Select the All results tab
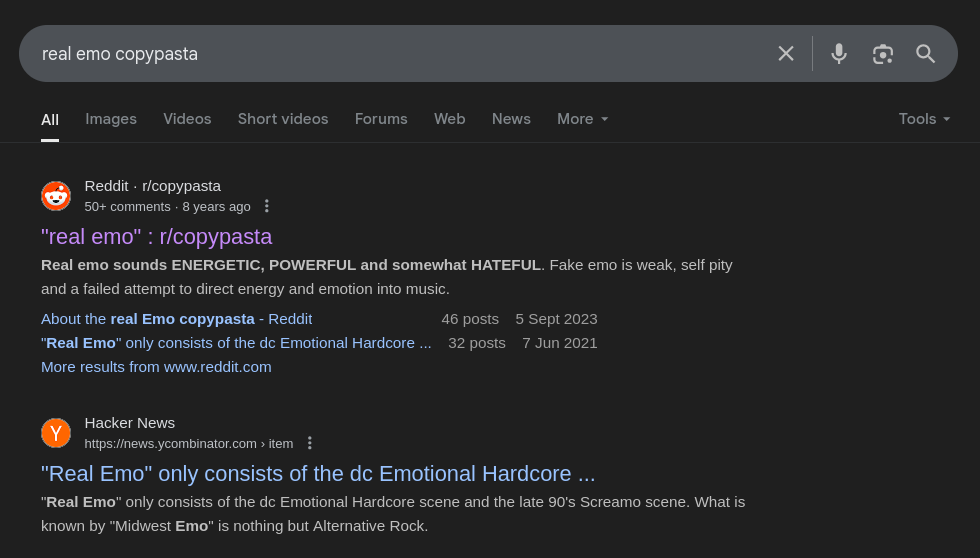The width and height of the screenshot is (980, 558). [x=50, y=119]
